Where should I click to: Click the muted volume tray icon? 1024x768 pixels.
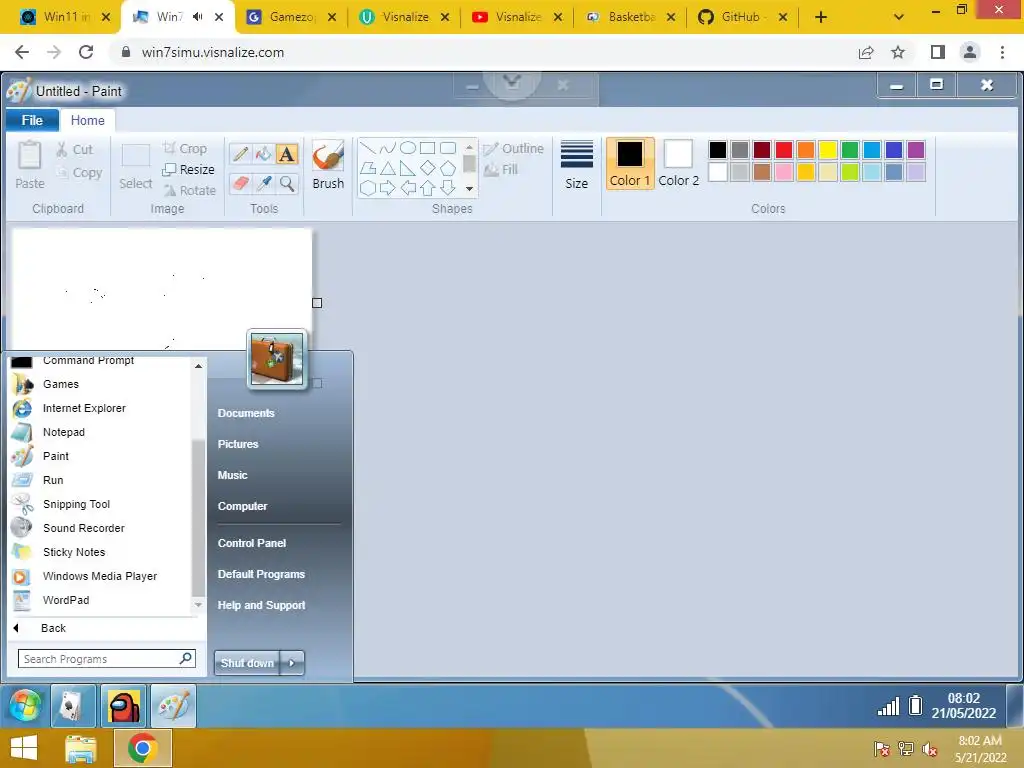(929, 750)
